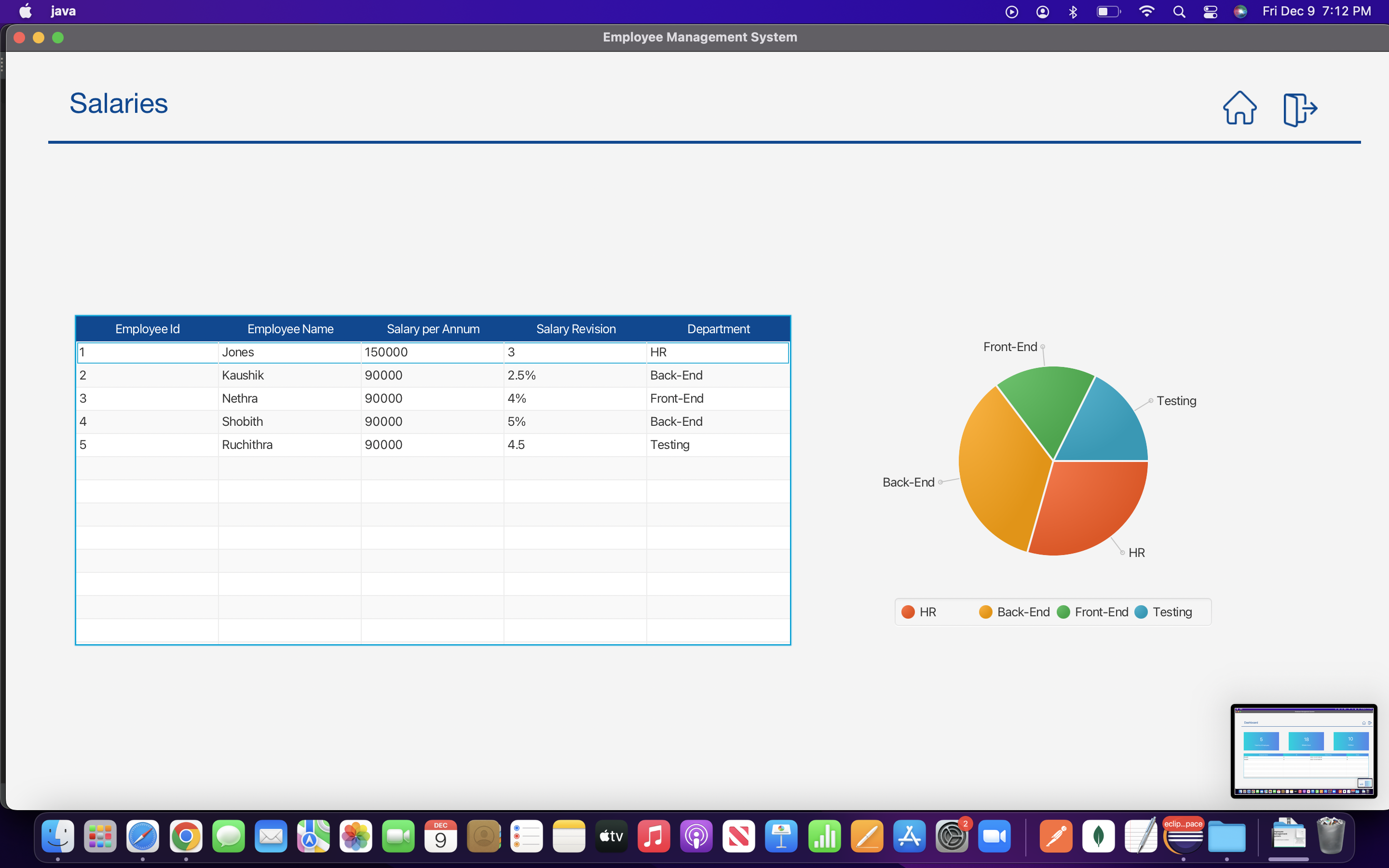Screen dimensions: 1389x868
Task: Open Spotlight search in menu bar
Action: click(1179, 12)
